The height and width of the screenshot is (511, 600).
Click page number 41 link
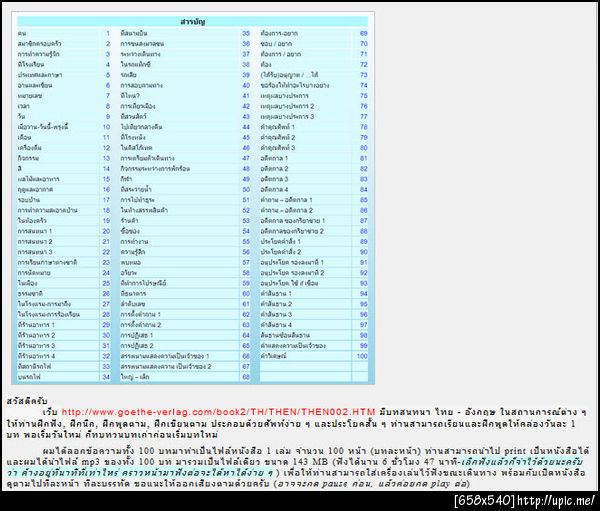tap(246, 96)
